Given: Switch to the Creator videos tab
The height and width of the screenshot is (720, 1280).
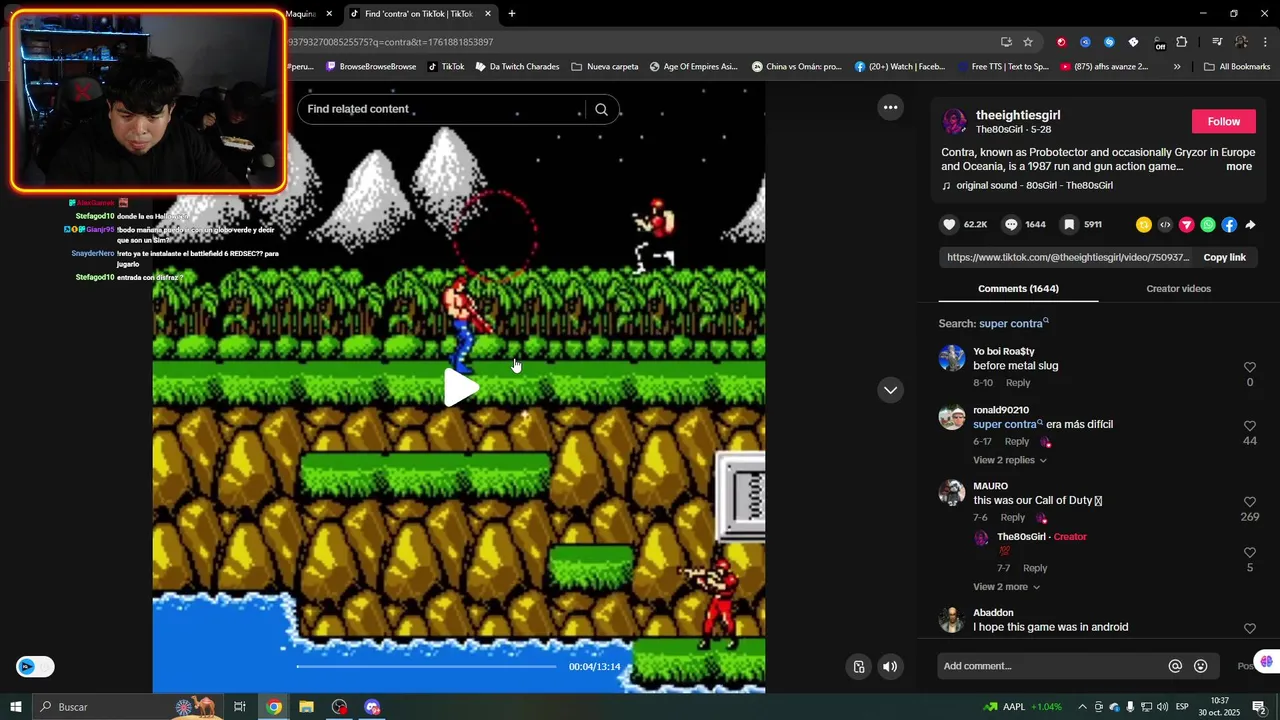Looking at the screenshot, I should (1178, 289).
